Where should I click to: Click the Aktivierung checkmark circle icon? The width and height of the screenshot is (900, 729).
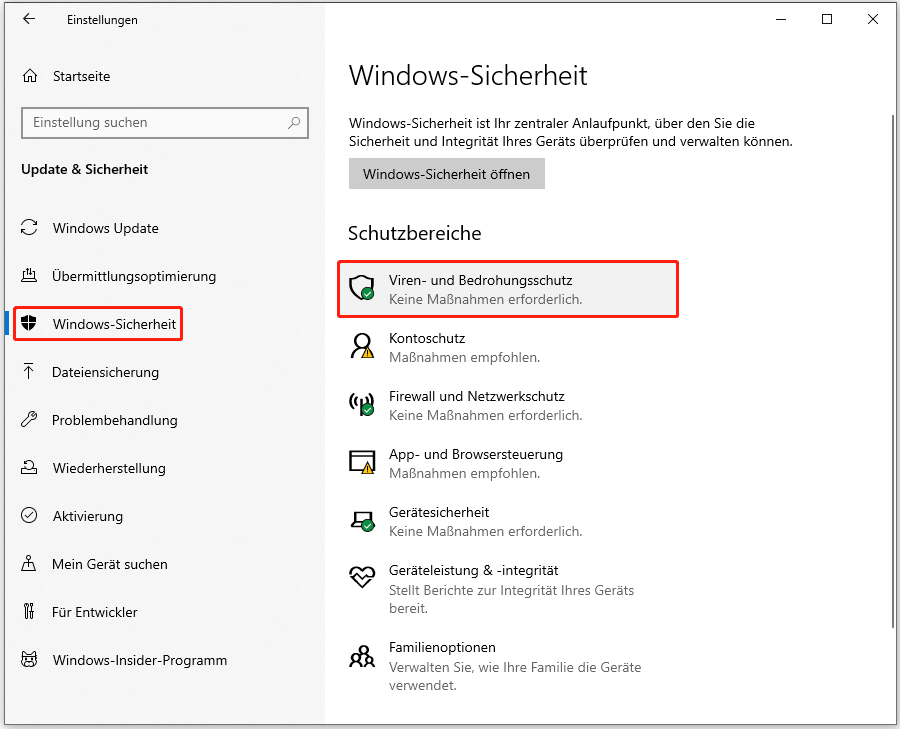[29, 515]
